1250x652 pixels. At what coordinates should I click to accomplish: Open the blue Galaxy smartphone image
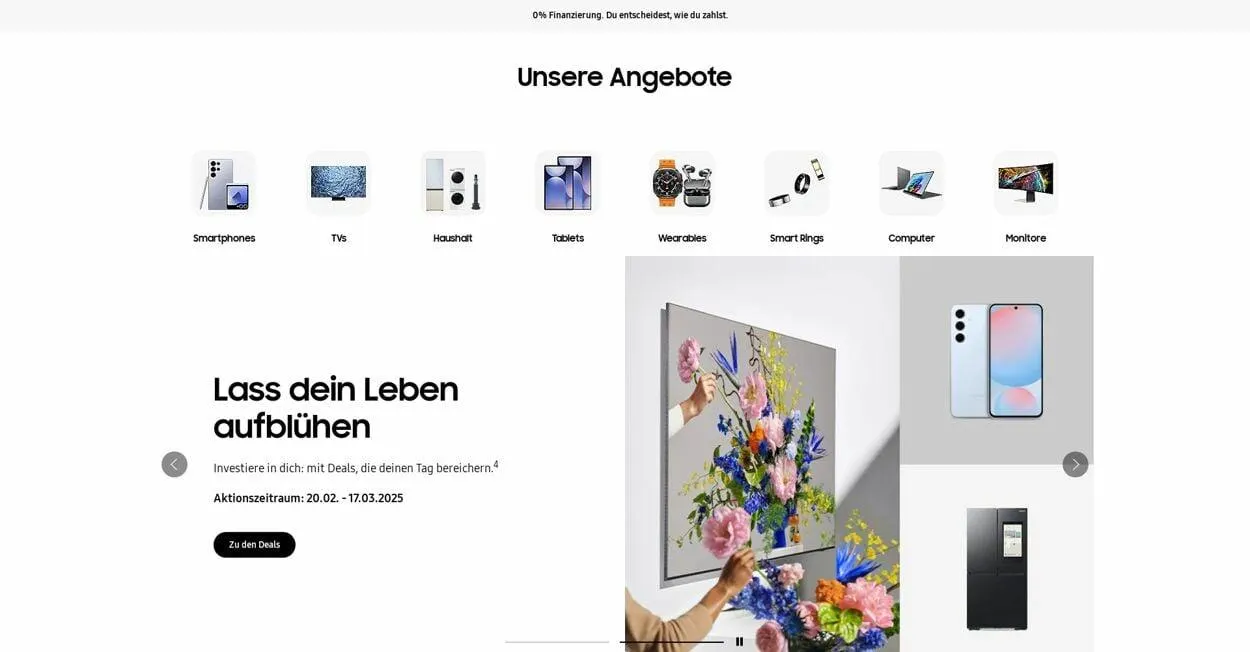point(997,360)
